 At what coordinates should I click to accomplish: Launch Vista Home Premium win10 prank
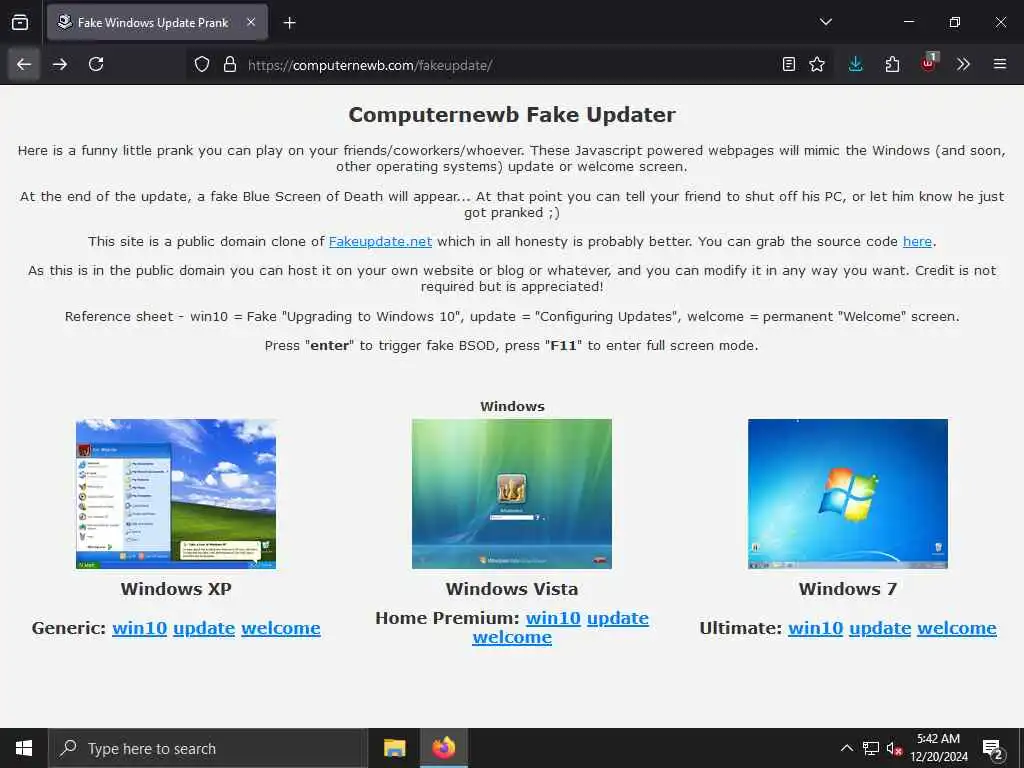tap(553, 618)
